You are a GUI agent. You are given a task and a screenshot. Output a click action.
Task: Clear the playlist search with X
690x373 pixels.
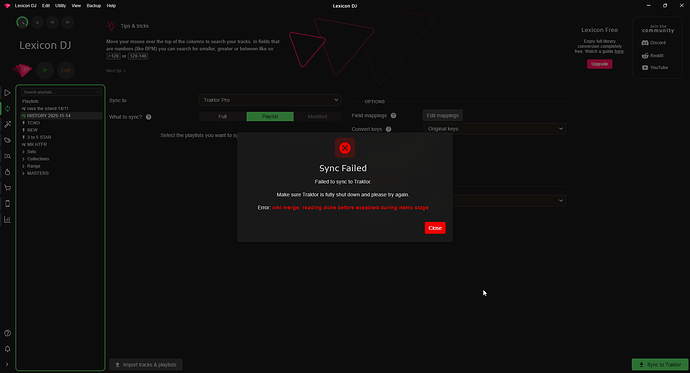click(98, 92)
